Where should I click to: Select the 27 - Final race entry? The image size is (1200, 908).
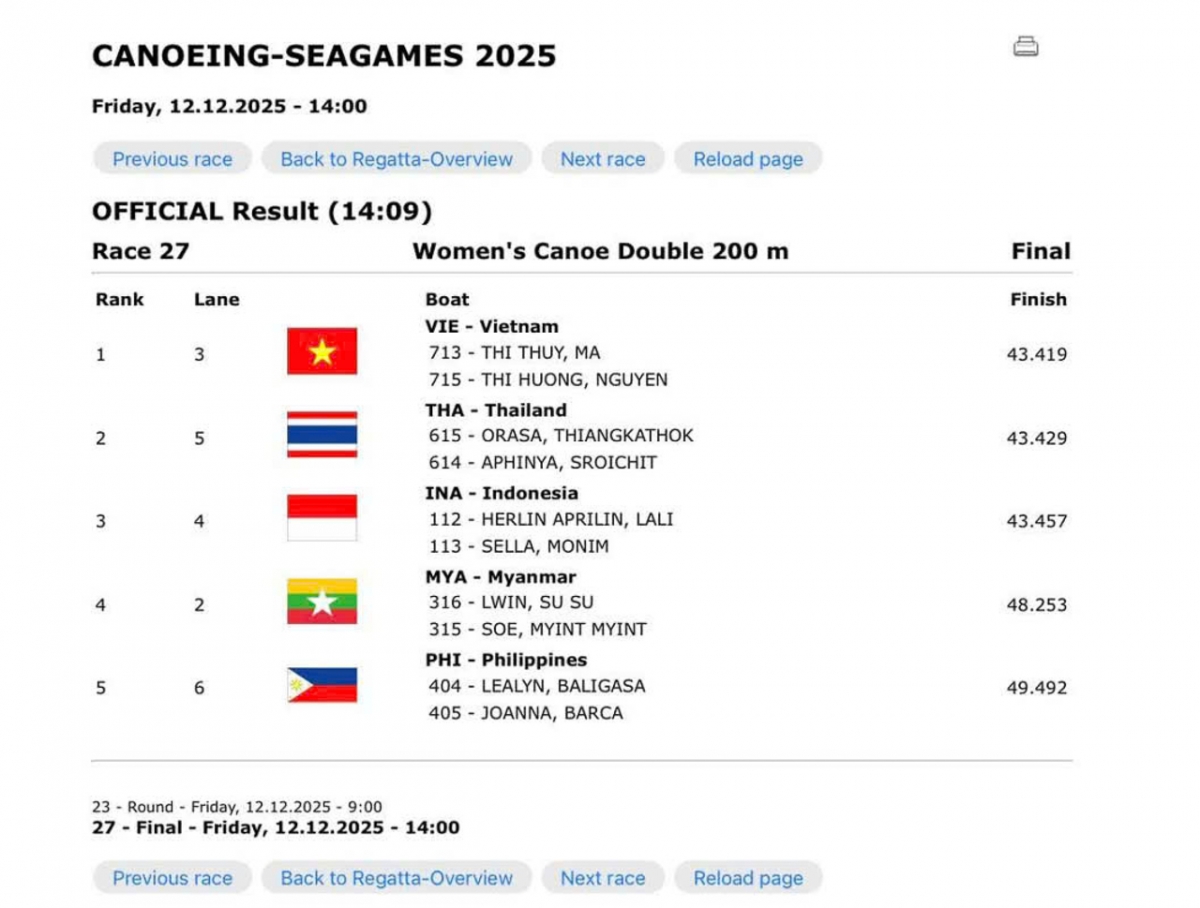point(275,828)
